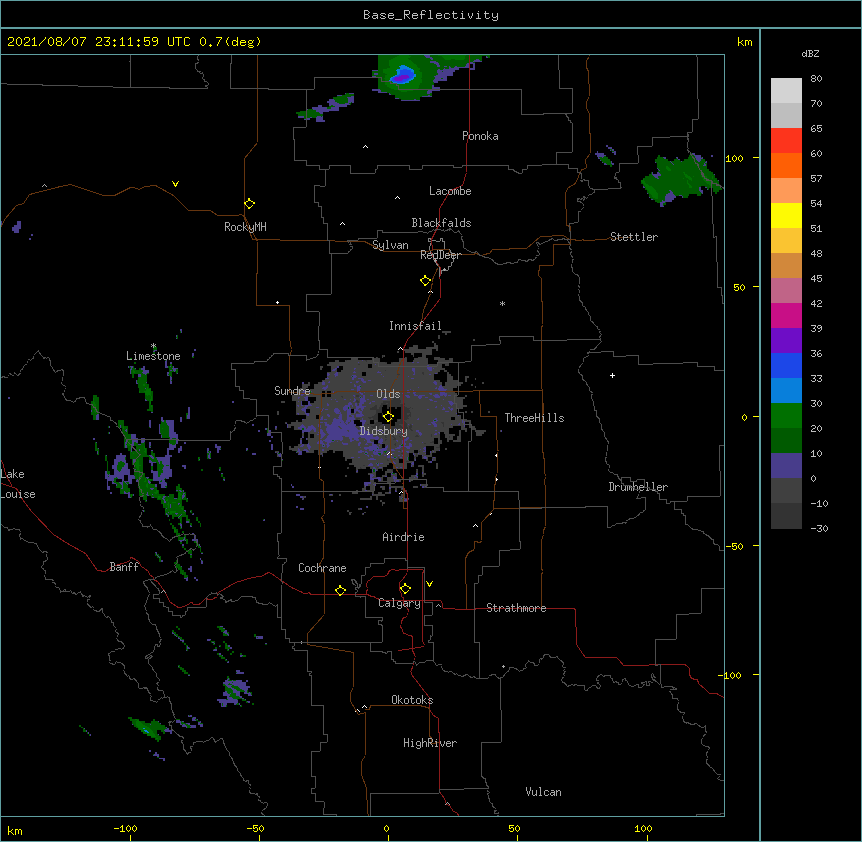Screen dimensions: 862x842
Task: Select the RedDeer city label
Action: tap(440, 255)
